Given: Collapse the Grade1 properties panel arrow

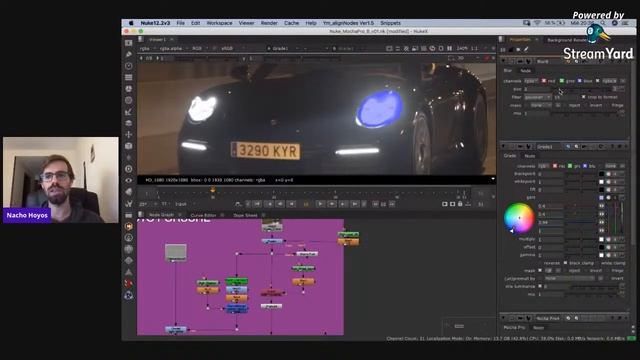Looking at the screenshot, I should coord(504,147).
